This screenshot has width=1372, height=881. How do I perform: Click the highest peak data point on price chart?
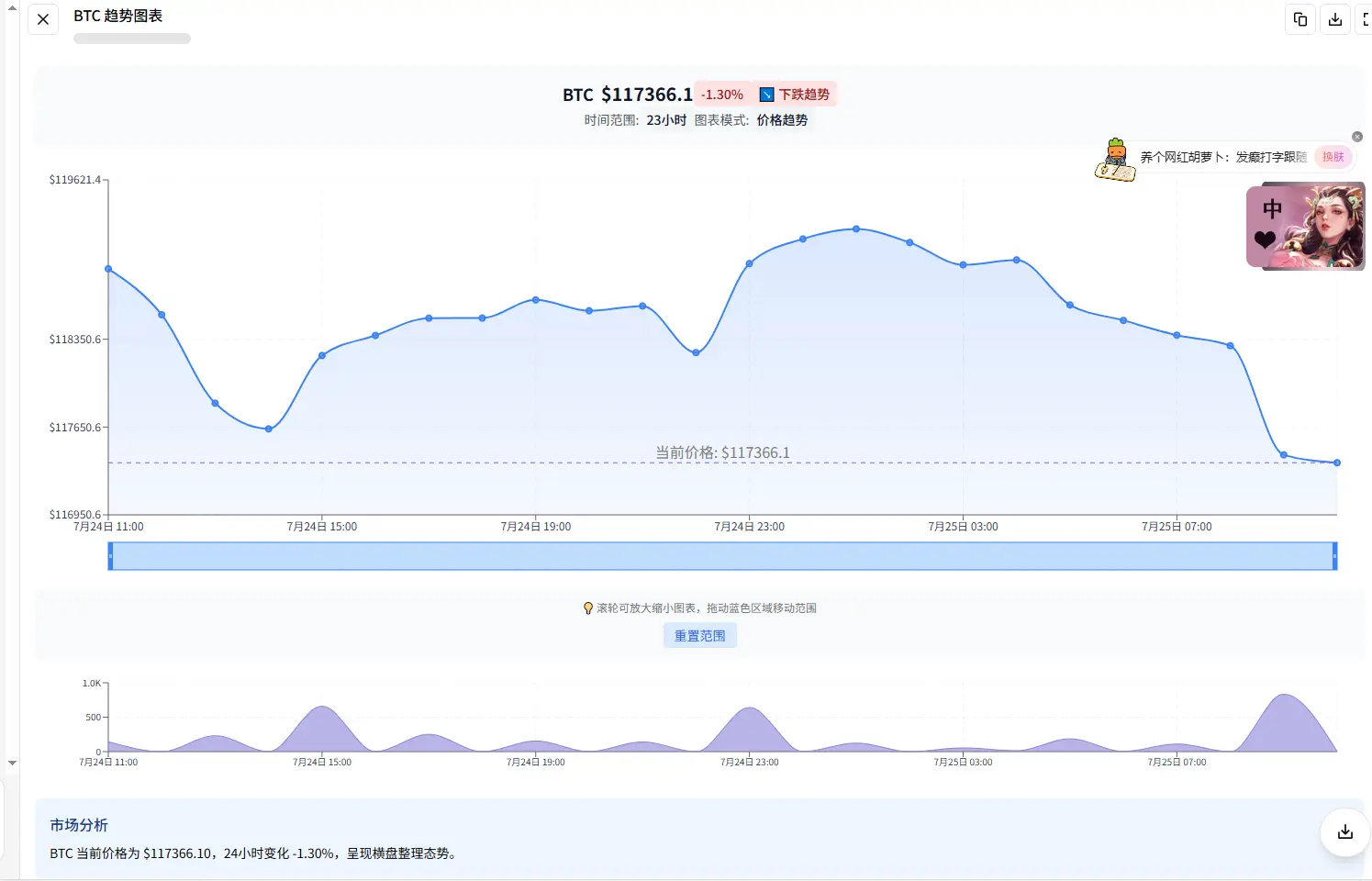pos(856,229)
